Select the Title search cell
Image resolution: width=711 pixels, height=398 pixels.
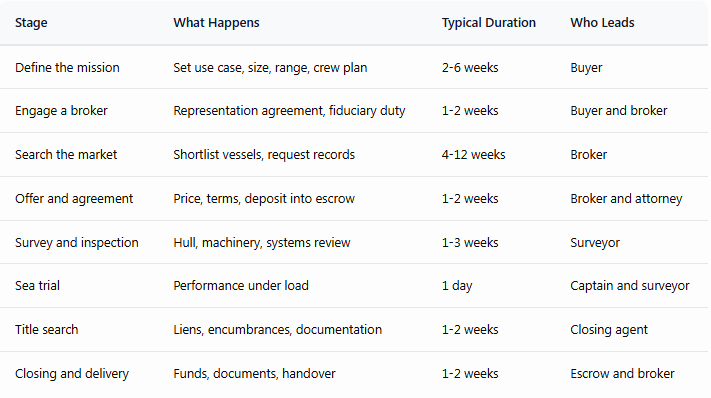pyautogui.click(x=46, y=330)
